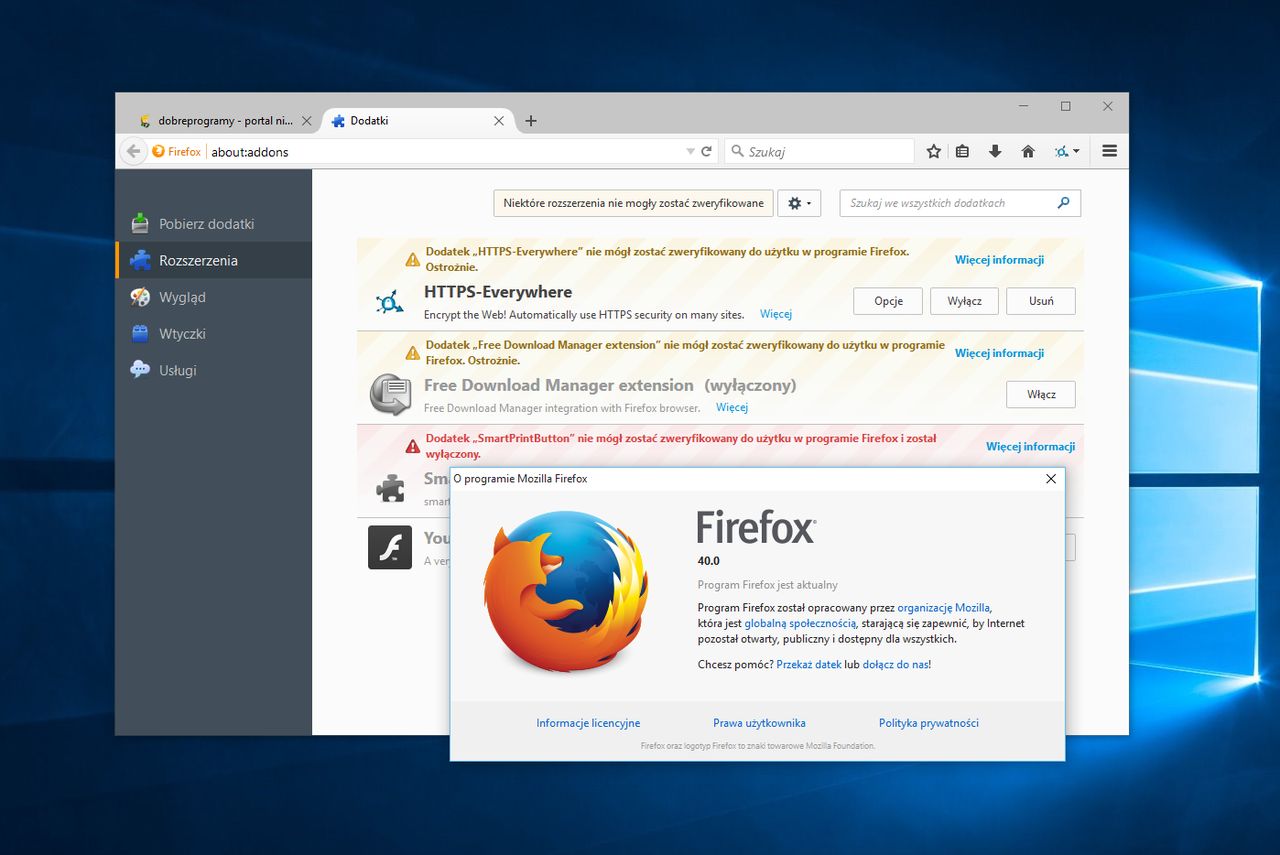
Task: Close the Firefox browser window
Action: (1108, 106)
